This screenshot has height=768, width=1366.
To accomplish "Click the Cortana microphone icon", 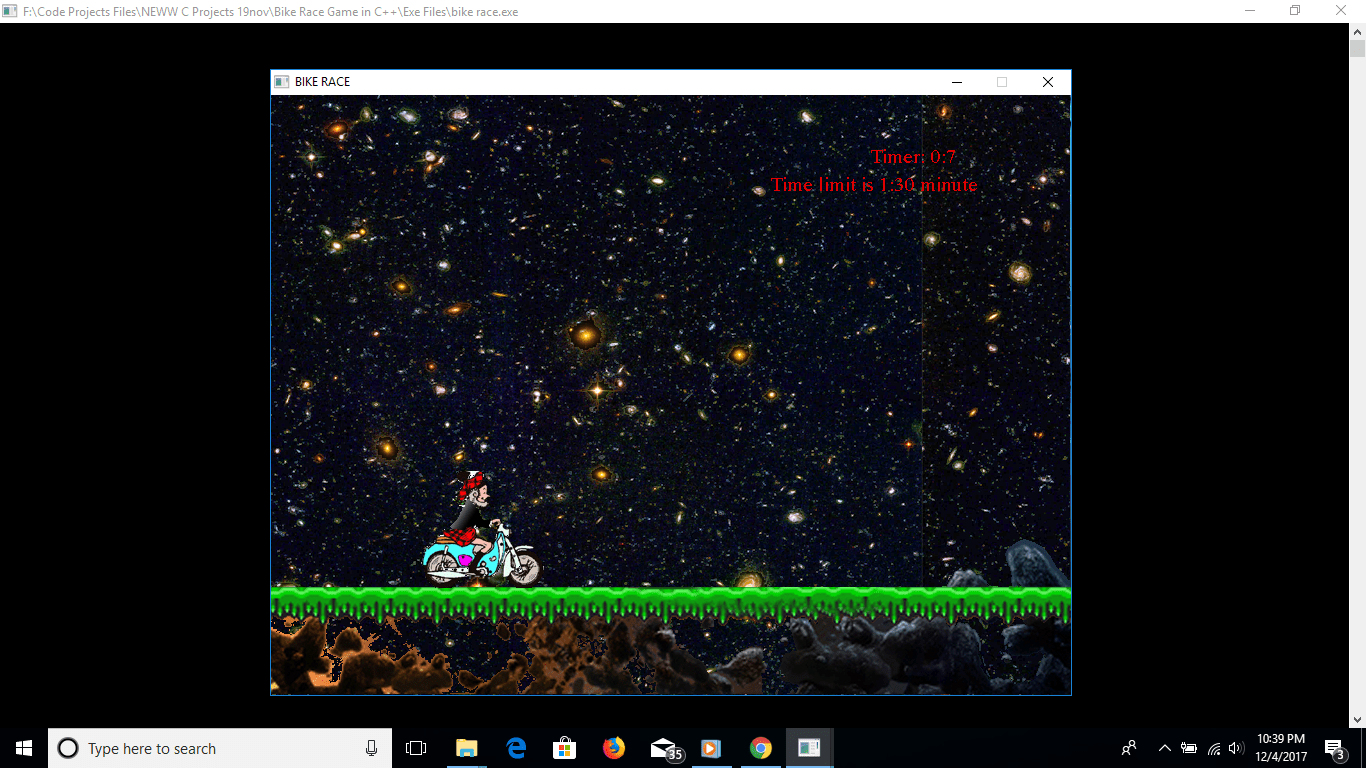I will pos(371,748).
